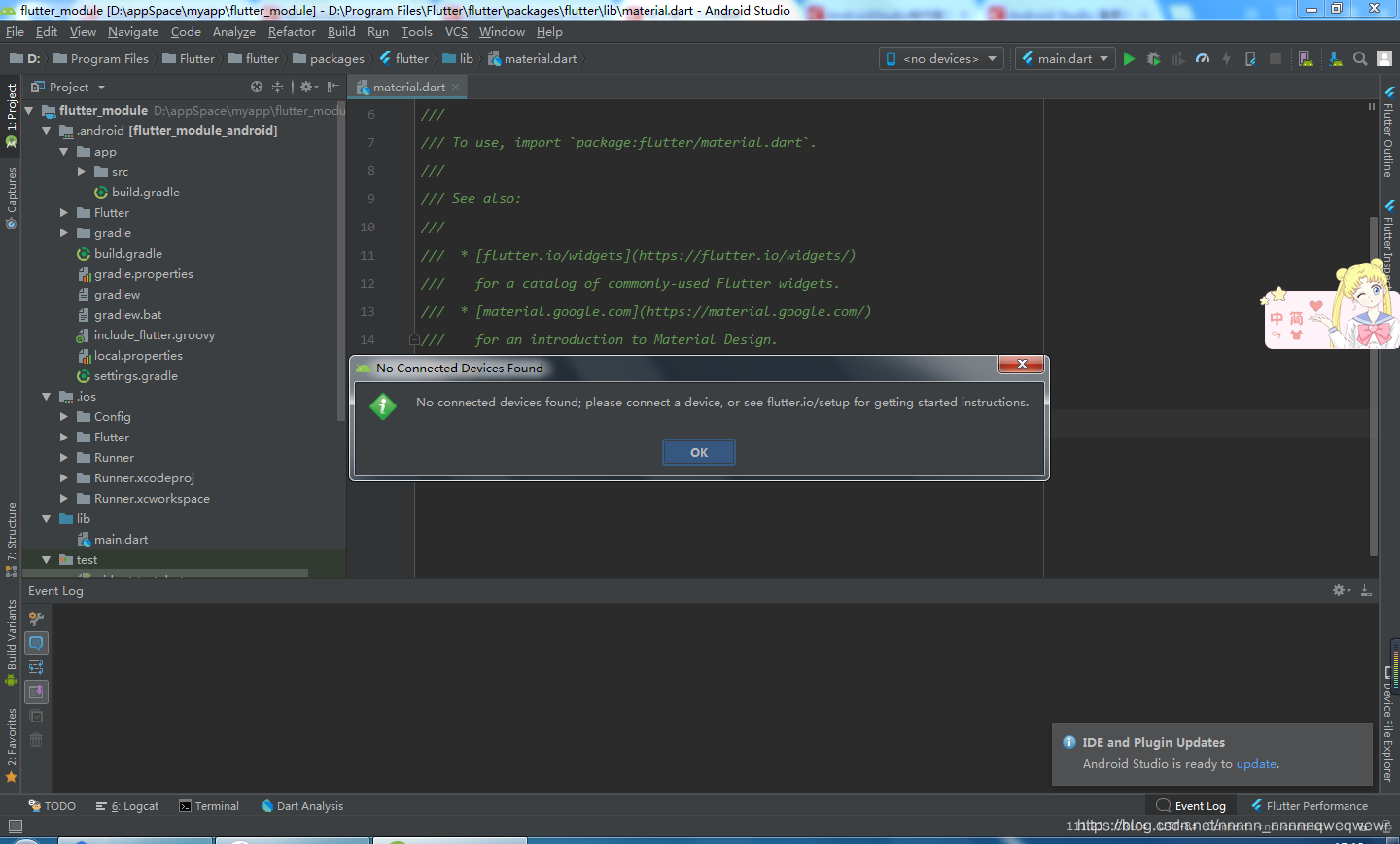Expand the gradle folder in the tree
The image size is (1400, 844).
click(64, 232)
